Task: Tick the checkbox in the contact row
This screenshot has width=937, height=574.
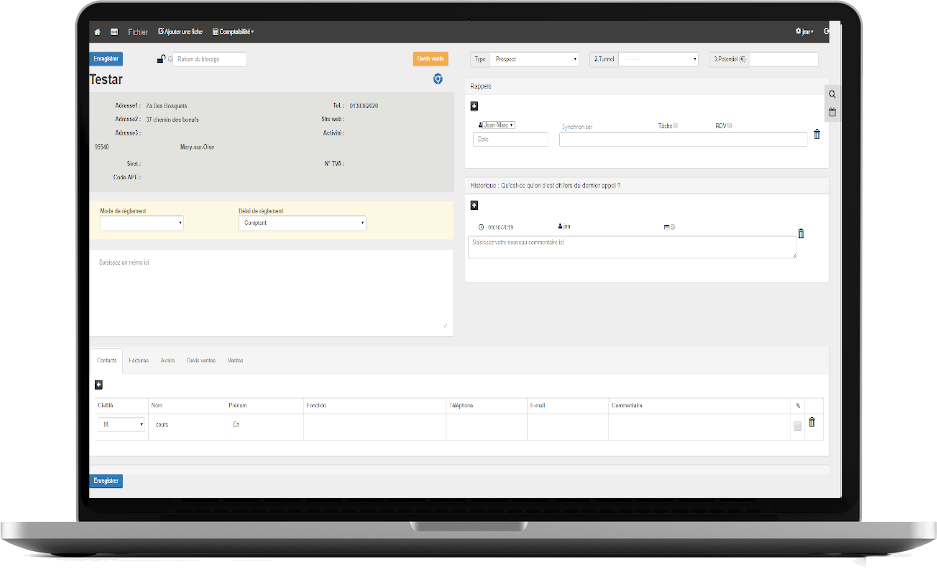Action: [797, 426]
